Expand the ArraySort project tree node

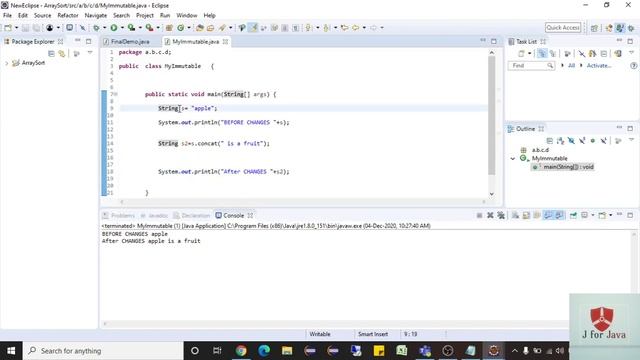click(7, 63)
